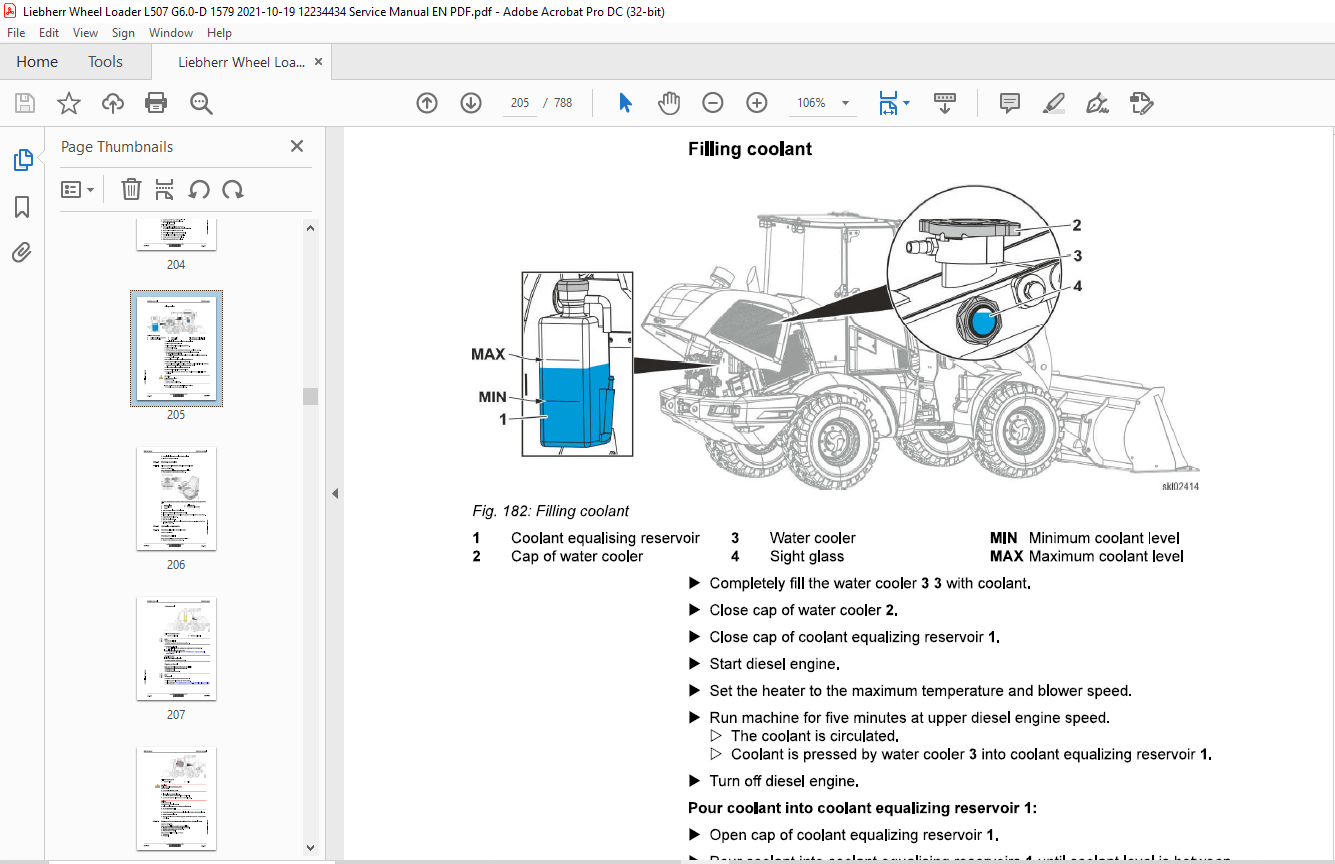Image resolution: width=1335 pixels, height=864 pixels.
Task: Click the 'Start diesel engine.' instruction
Action: click(x=774, y=664)
